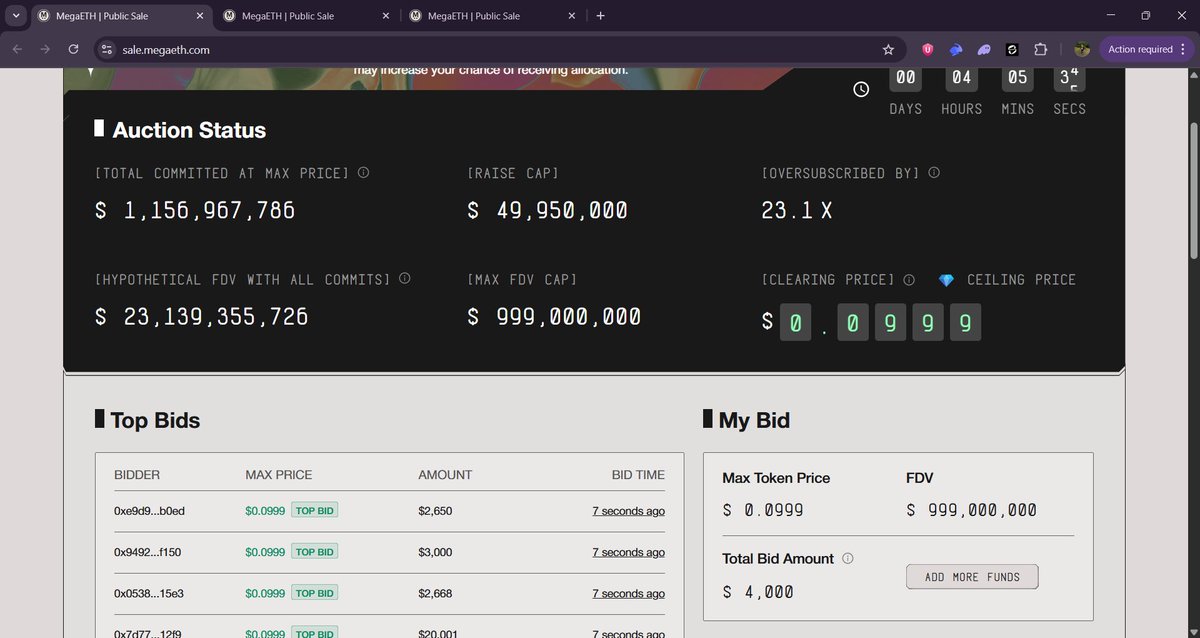The height and width of the screenshot is (638, 1200).
Task: Minimize the Chrome window
Action: [1110, 16]
